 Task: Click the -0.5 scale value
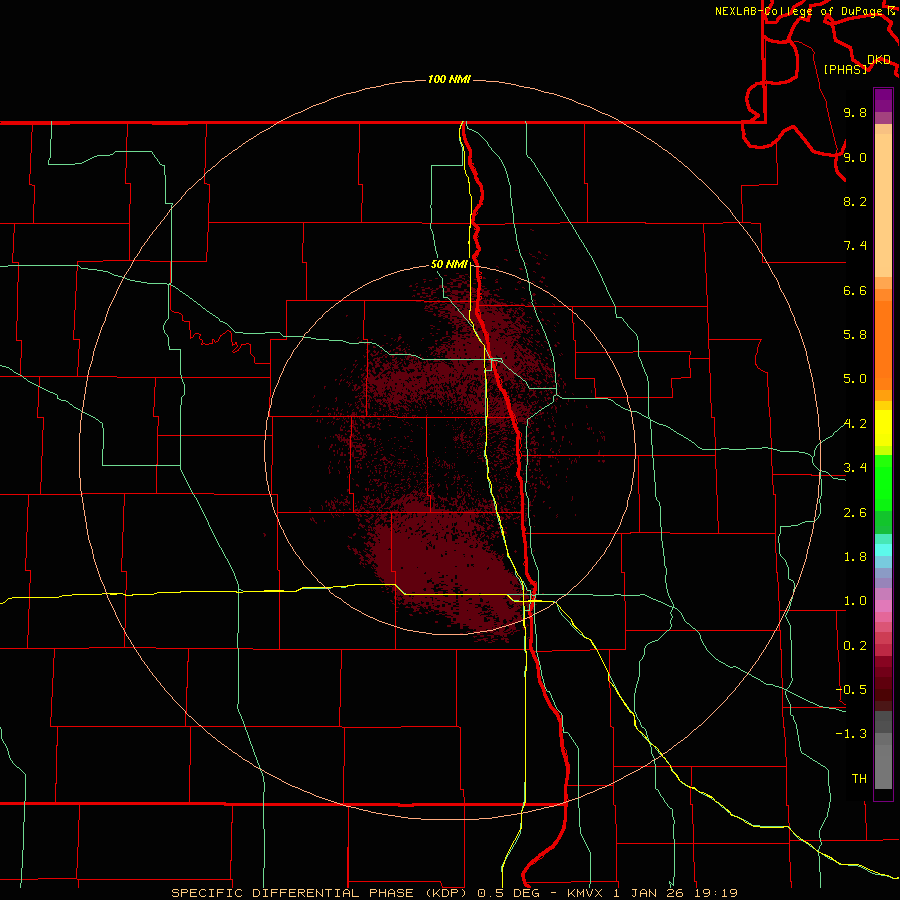point(851,690)
